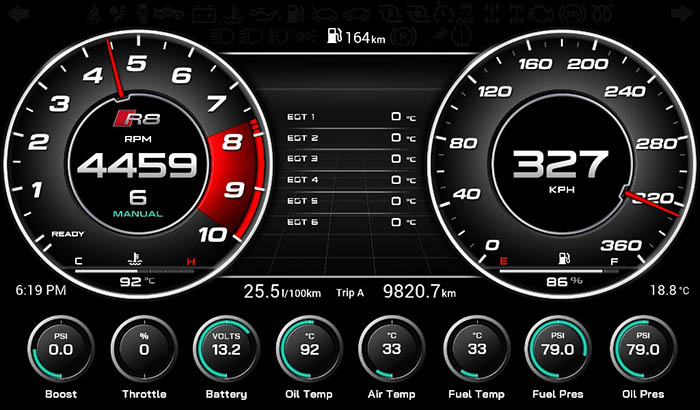Select the side marker lights indicator
This screenshot has width=700, height=410.
pyautogui.click(x=306, y=36)
